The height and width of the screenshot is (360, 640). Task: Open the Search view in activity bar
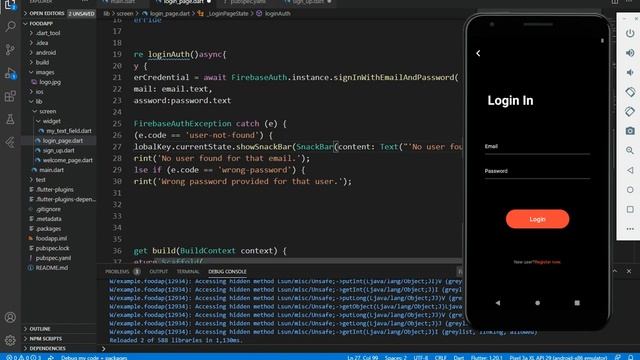[x=10, y=27]
